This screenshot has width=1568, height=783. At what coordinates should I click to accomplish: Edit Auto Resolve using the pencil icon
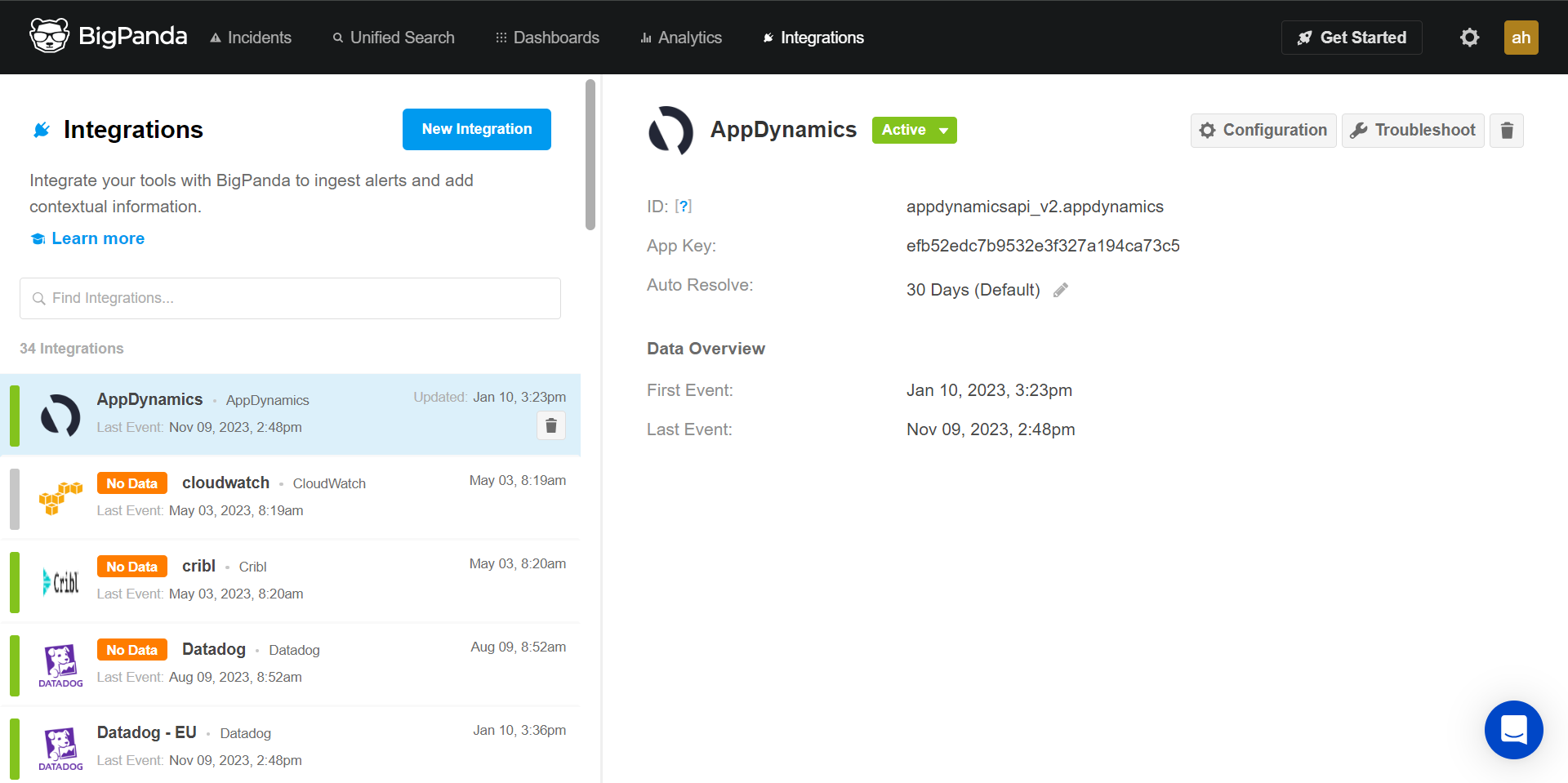tap(1061, 289)
